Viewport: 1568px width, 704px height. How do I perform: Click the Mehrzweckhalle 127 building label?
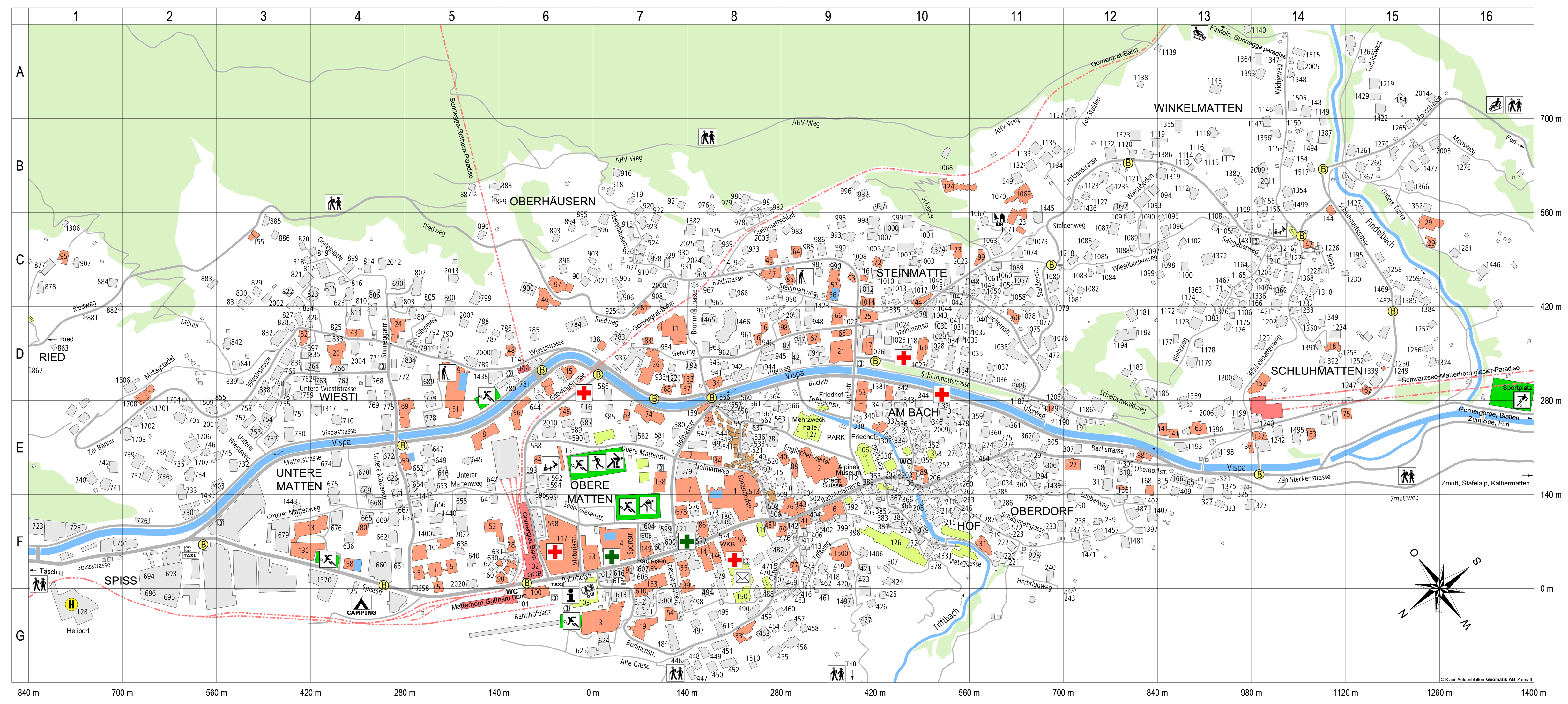809,427
